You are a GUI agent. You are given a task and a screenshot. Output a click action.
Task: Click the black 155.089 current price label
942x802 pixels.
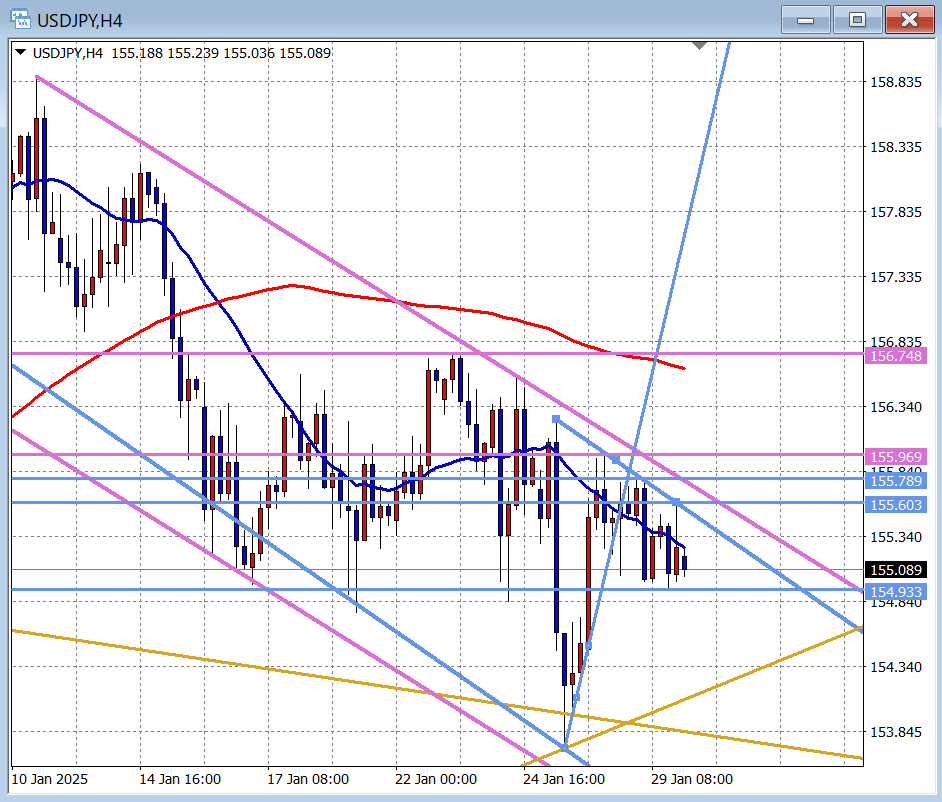[896, 570]
